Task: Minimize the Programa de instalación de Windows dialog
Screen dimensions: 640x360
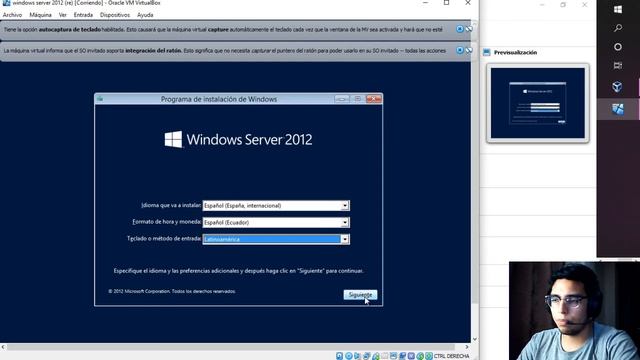Action: 342,99
